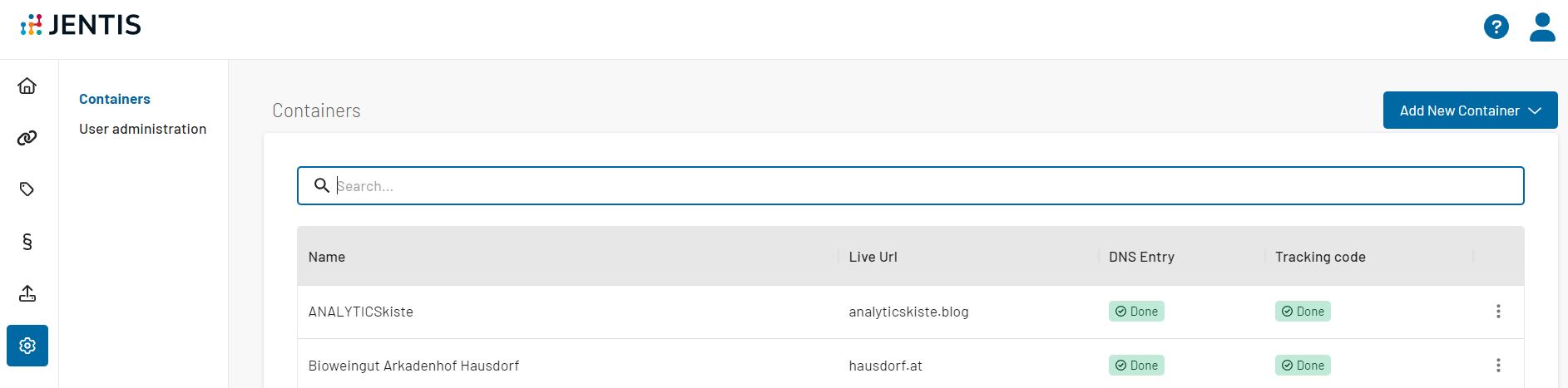
Task: Select the settings gear sidebar icon
Action: click(x=27, y=346)
